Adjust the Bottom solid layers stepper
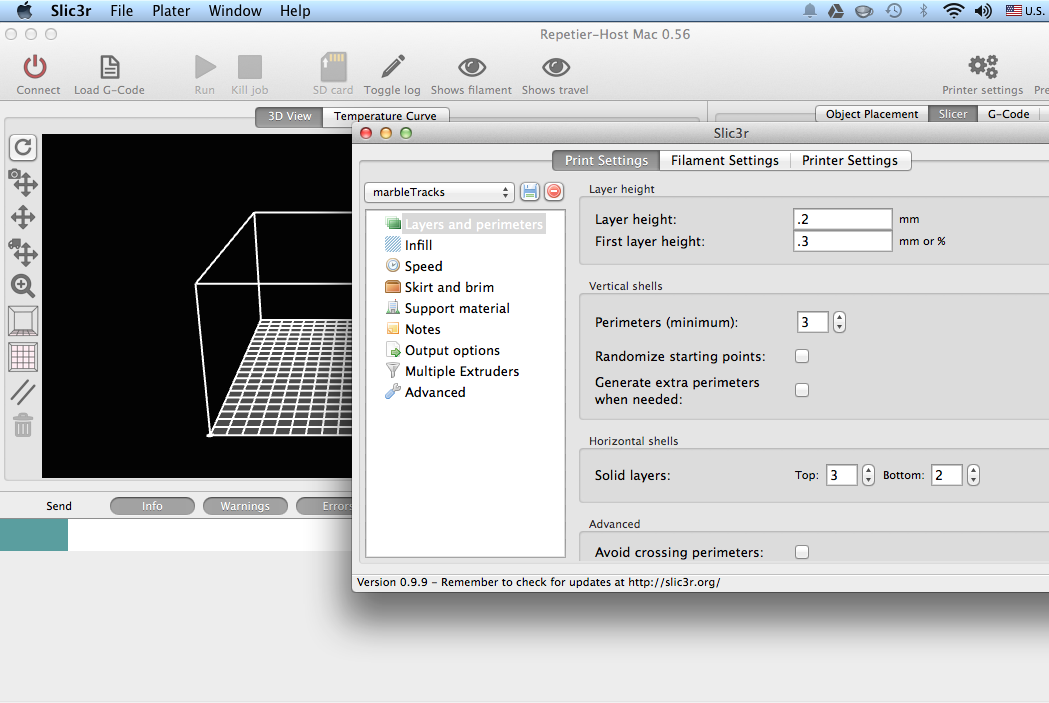 973,475
